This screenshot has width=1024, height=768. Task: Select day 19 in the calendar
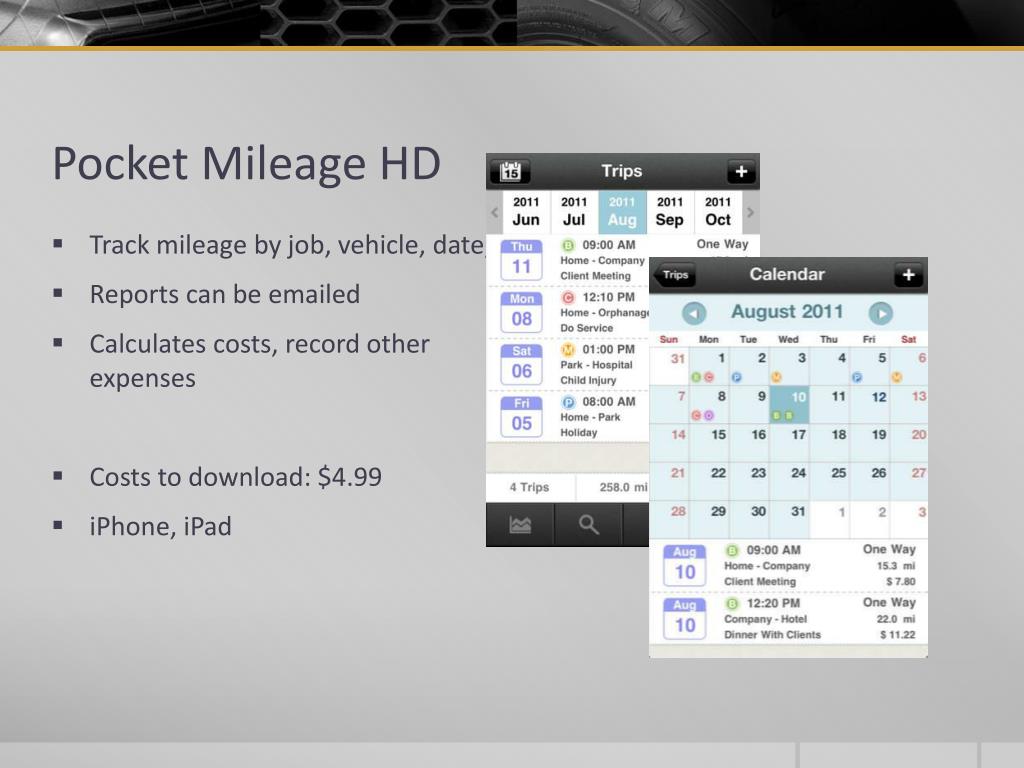tap(870, 443)
